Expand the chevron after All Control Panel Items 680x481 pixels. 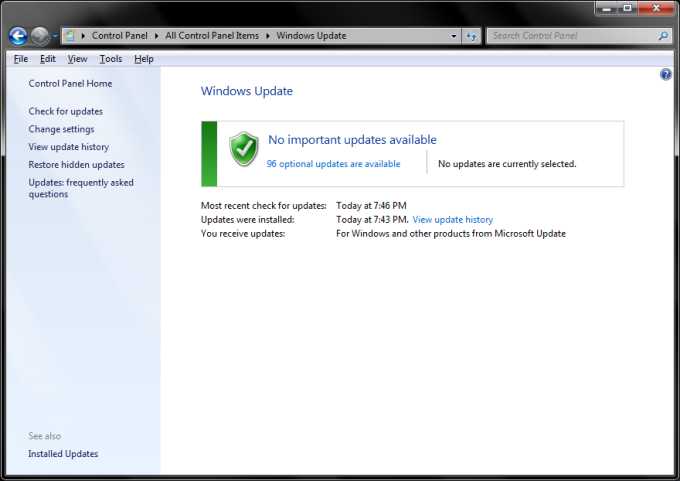click(x=268, y=36)
